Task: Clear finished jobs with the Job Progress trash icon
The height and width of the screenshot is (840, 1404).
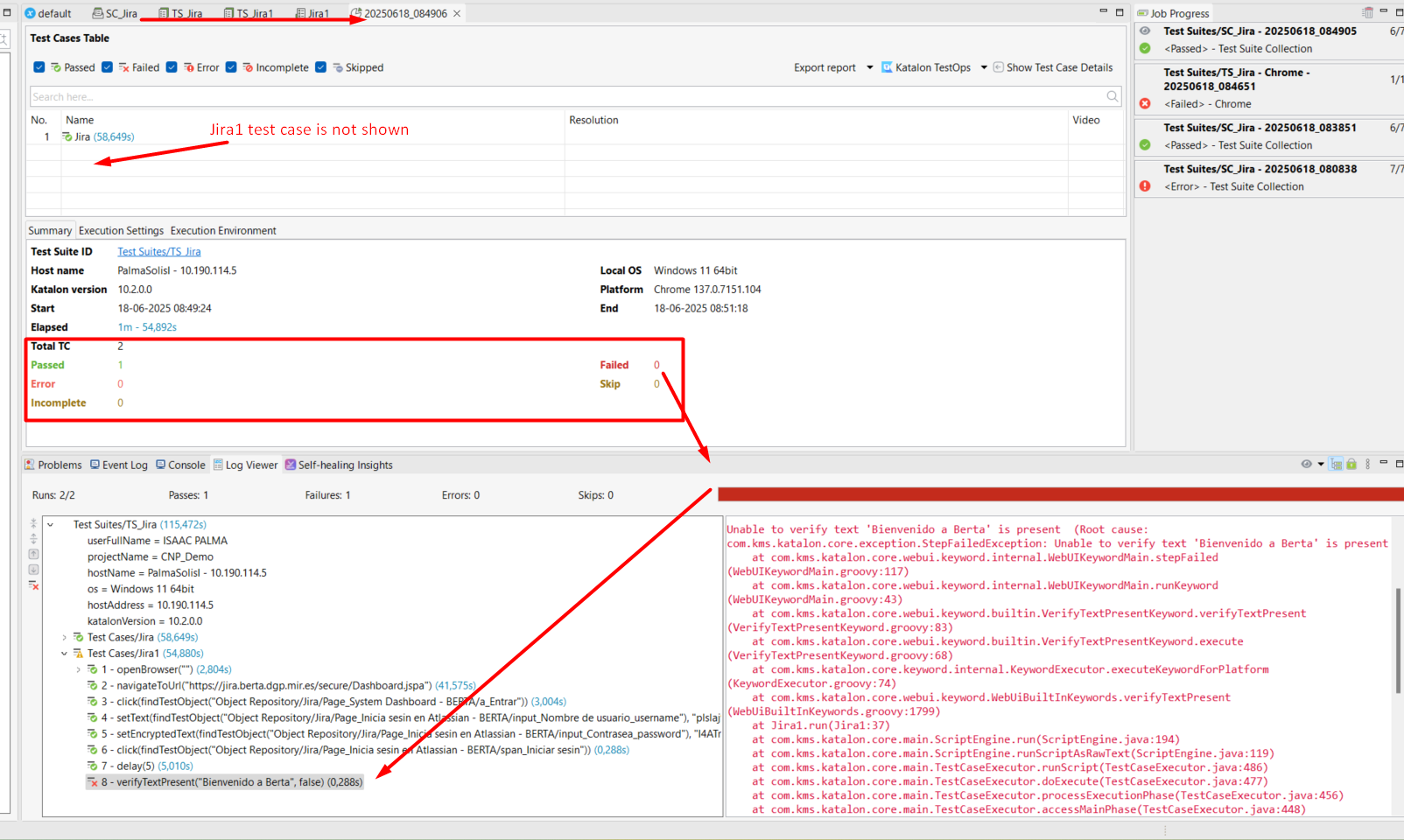Action: tap(1367, 13)
